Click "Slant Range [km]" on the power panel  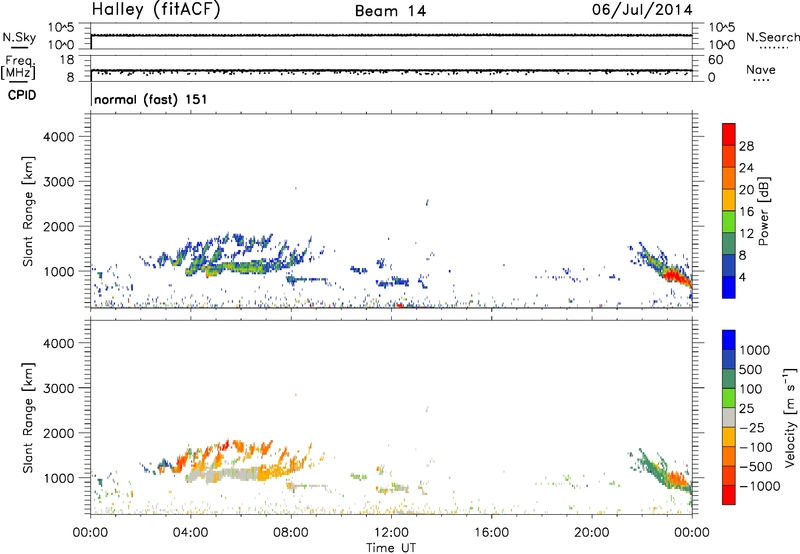[28, 211]
